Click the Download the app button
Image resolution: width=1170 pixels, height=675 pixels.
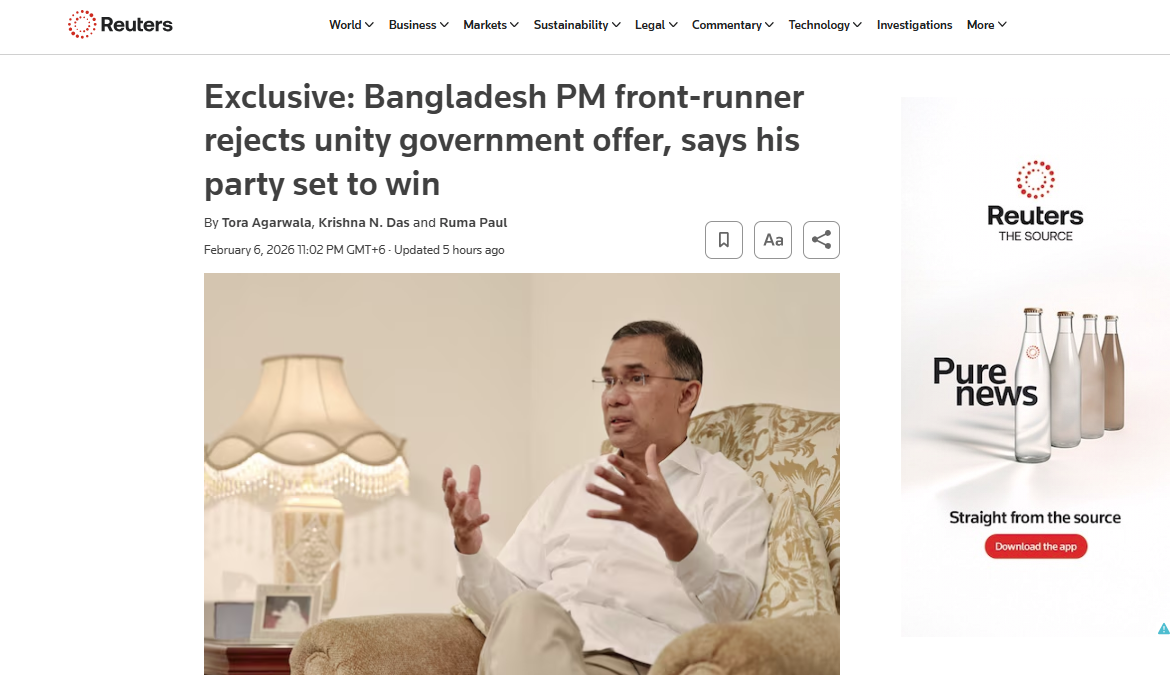1036,547
